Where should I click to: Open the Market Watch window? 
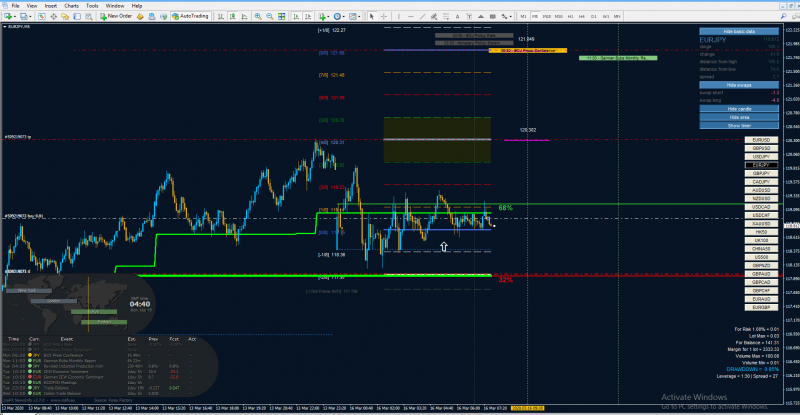click(41, 16)
